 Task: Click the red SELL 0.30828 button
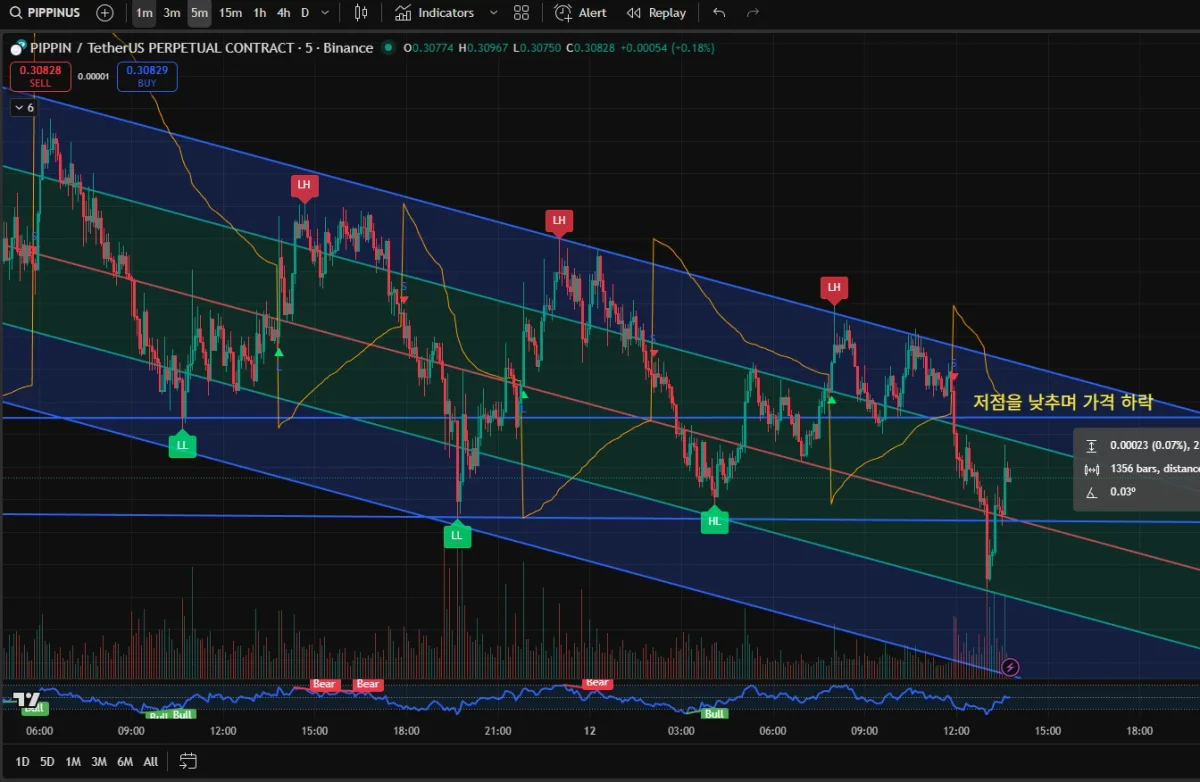40,77
